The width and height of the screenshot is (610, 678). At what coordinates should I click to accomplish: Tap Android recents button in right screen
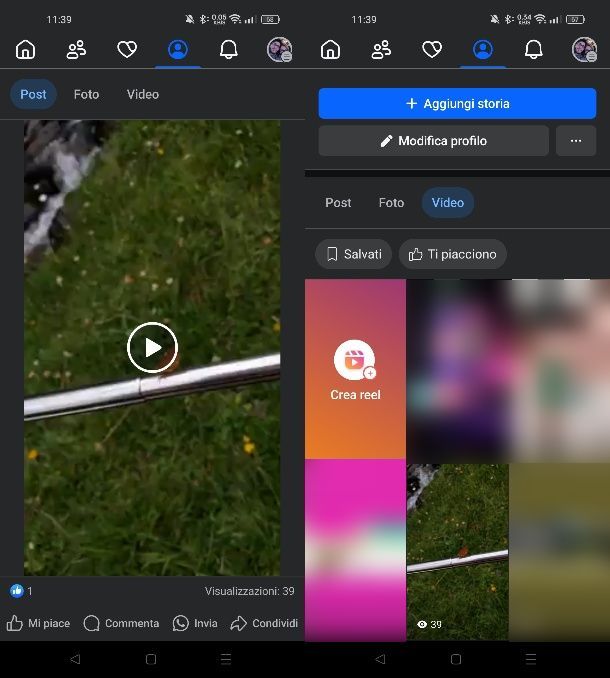531,659
